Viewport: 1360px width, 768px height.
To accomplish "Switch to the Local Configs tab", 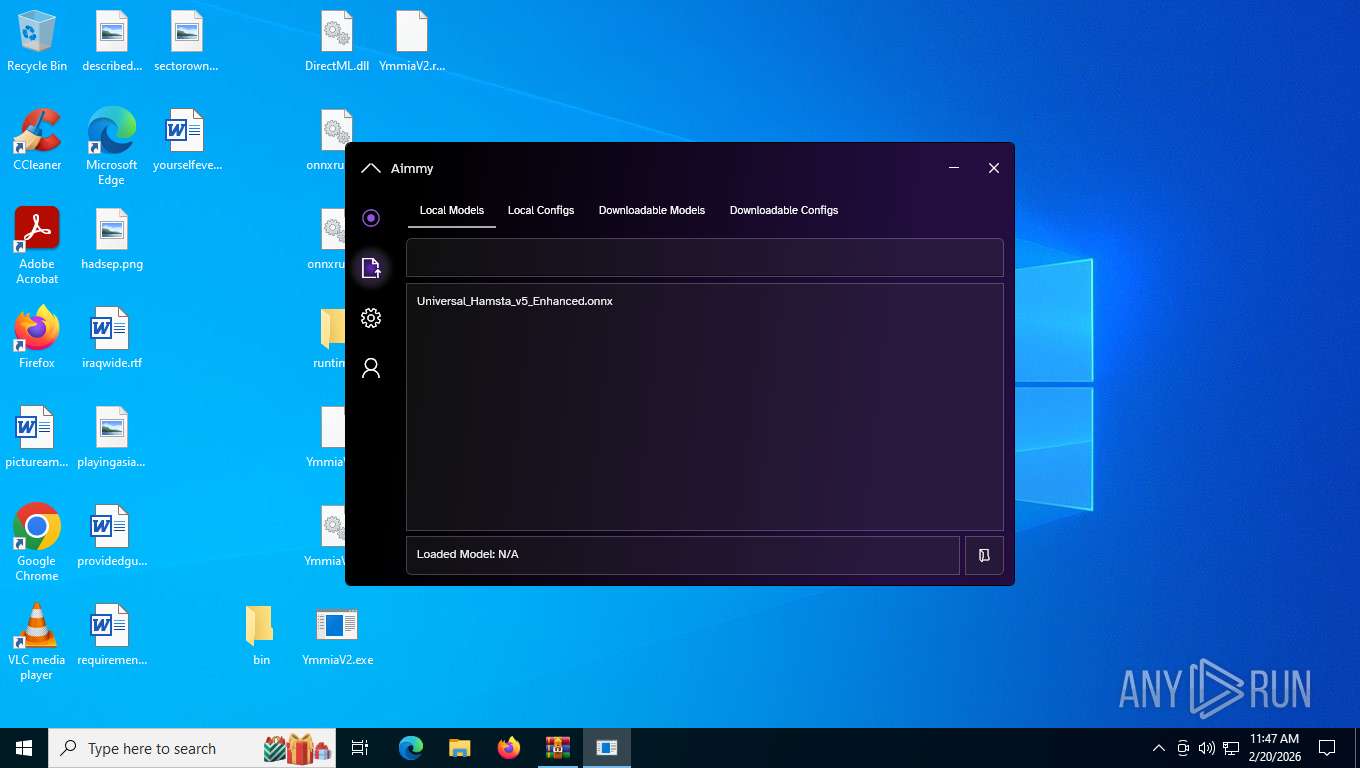I will tap(541, 210).
